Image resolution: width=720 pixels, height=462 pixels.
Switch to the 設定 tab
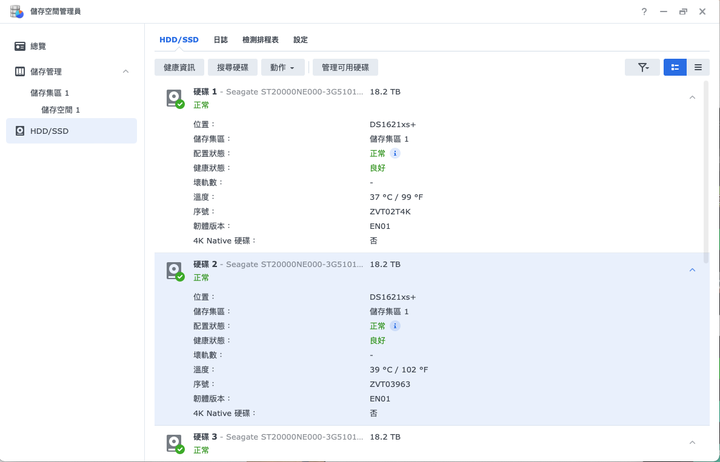tap(301, 39)
